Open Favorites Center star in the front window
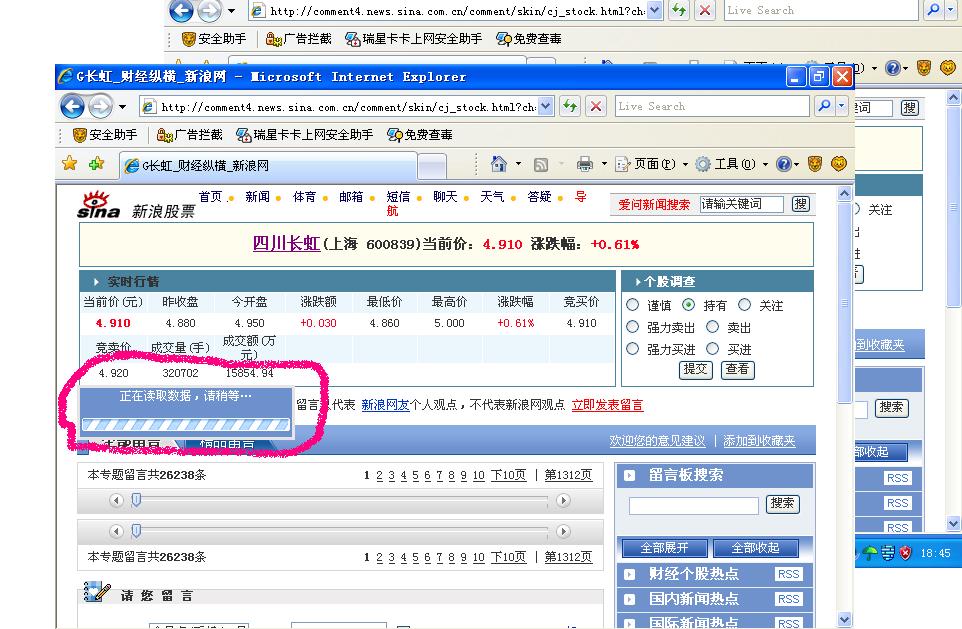The height and width of the screenshot is (629, 962). click(70, 163)
